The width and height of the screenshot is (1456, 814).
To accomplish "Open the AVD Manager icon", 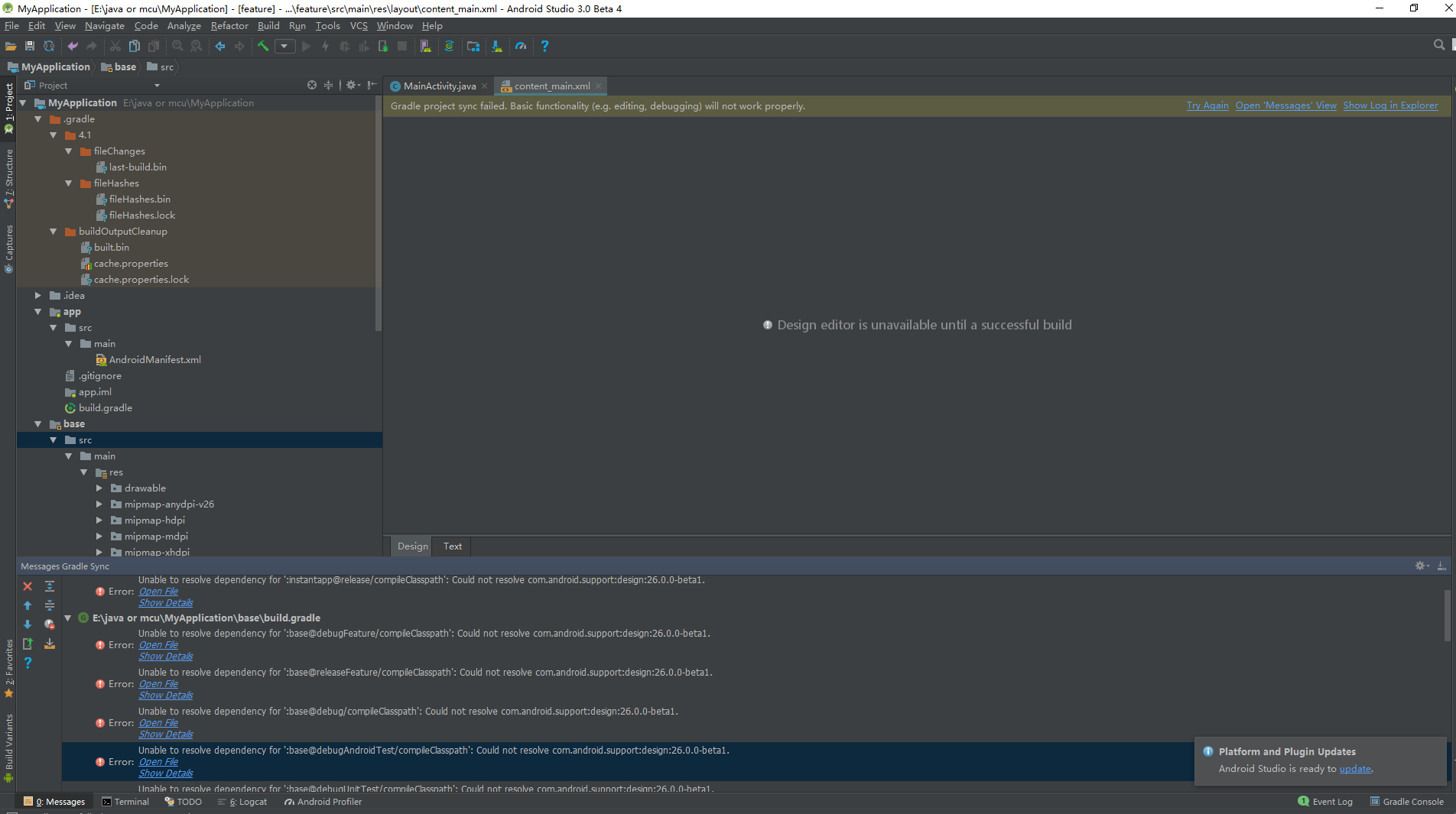I will pyautogui.click(x=426, y=47).
